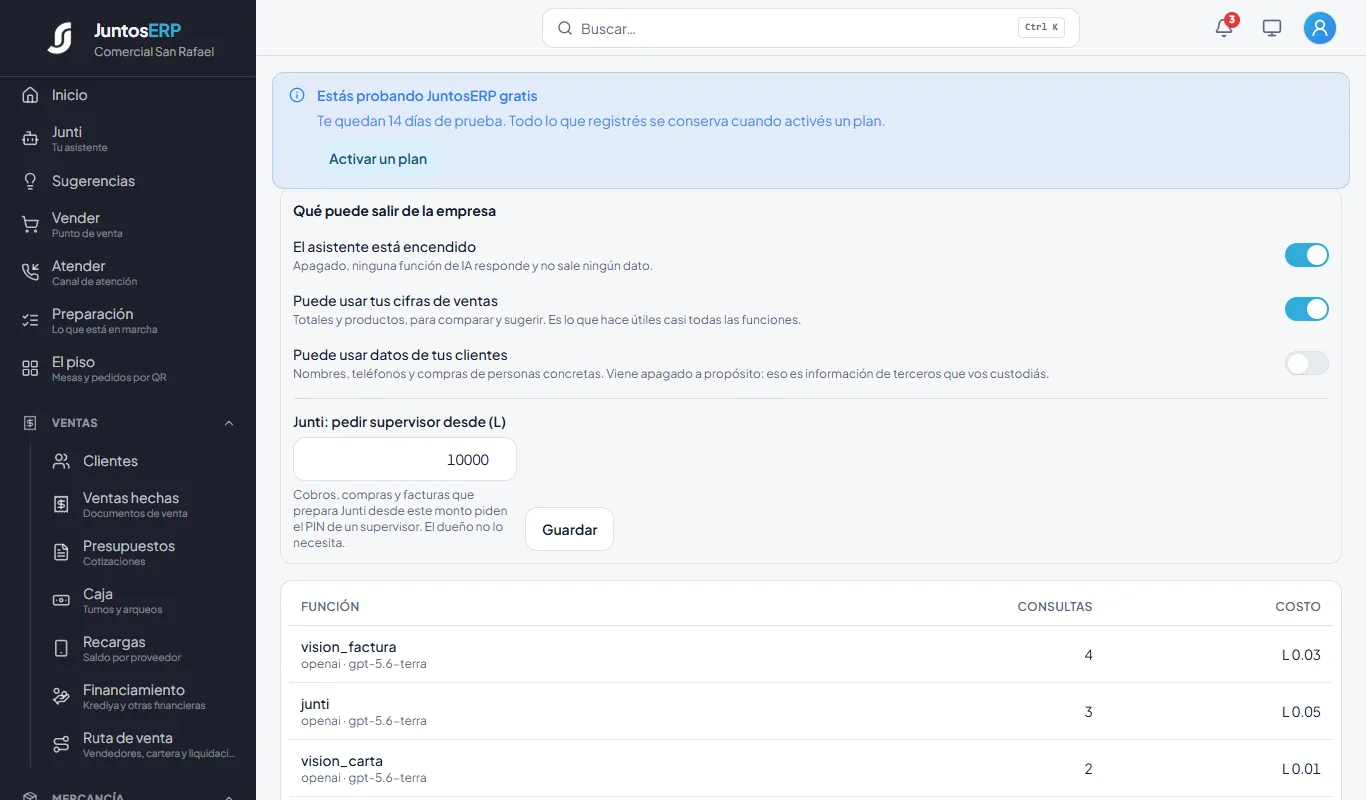Click the Clientes people icon
The image size is (1366, 800).
(61, 461)
